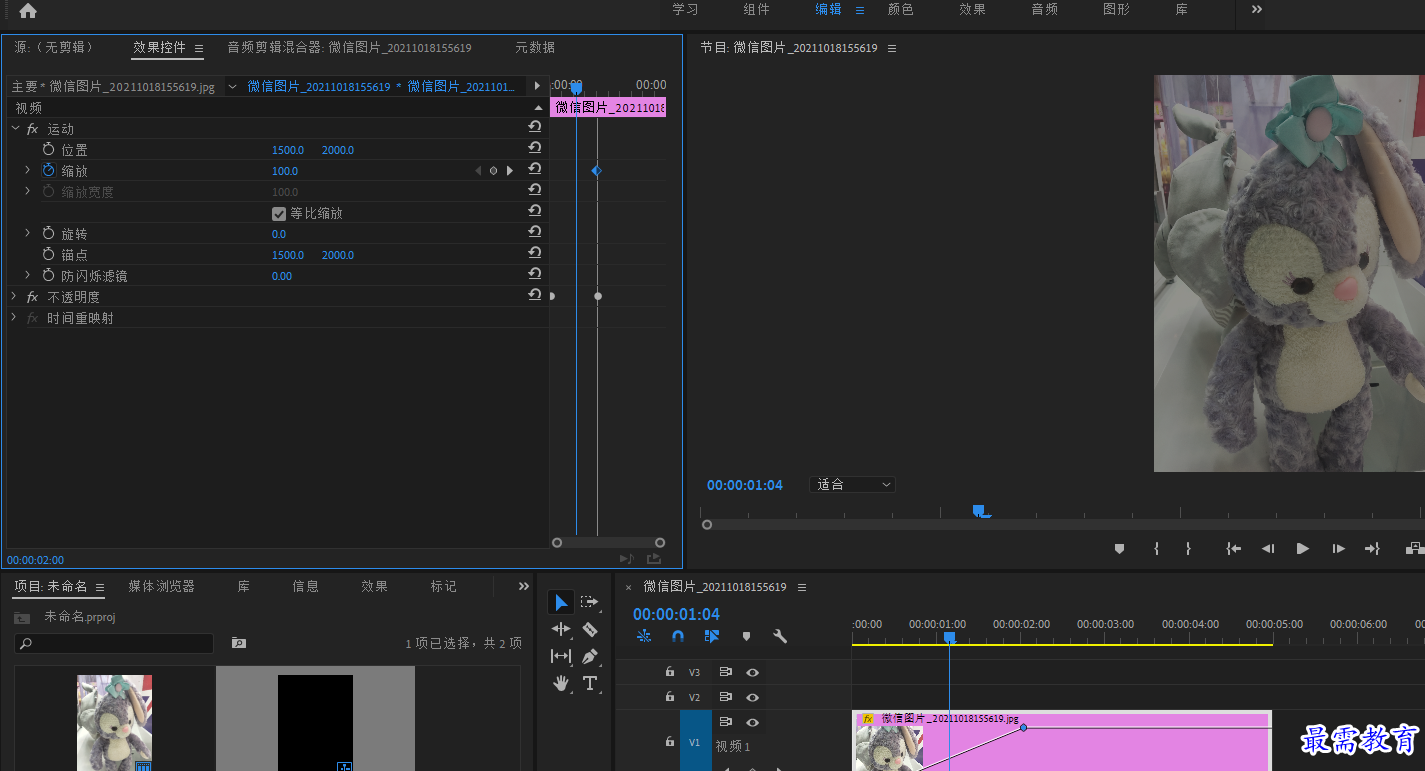Expand the 缩放 property
The height and width of the screenshot is (771, 1425).
click(28, 170)
